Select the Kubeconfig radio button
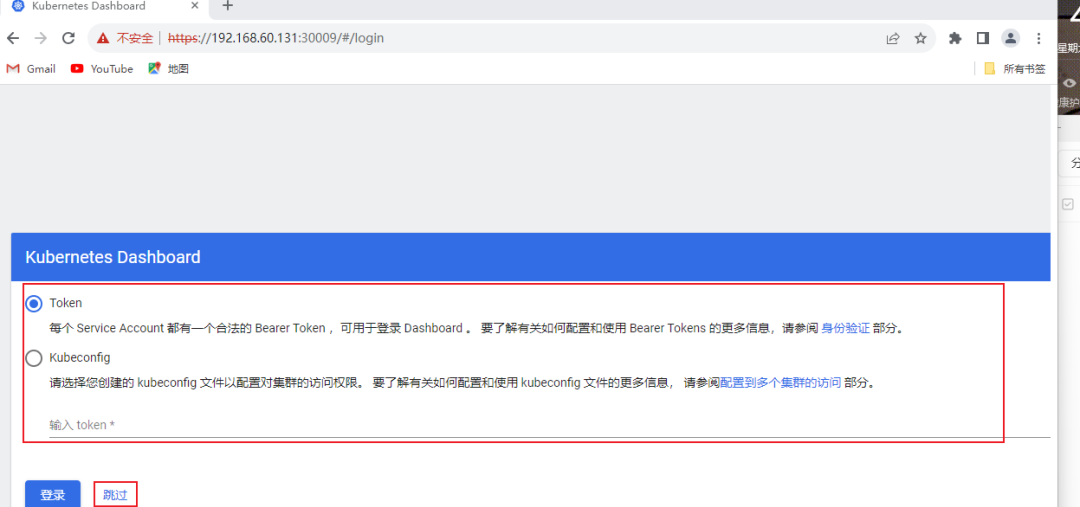 point(33,359)
